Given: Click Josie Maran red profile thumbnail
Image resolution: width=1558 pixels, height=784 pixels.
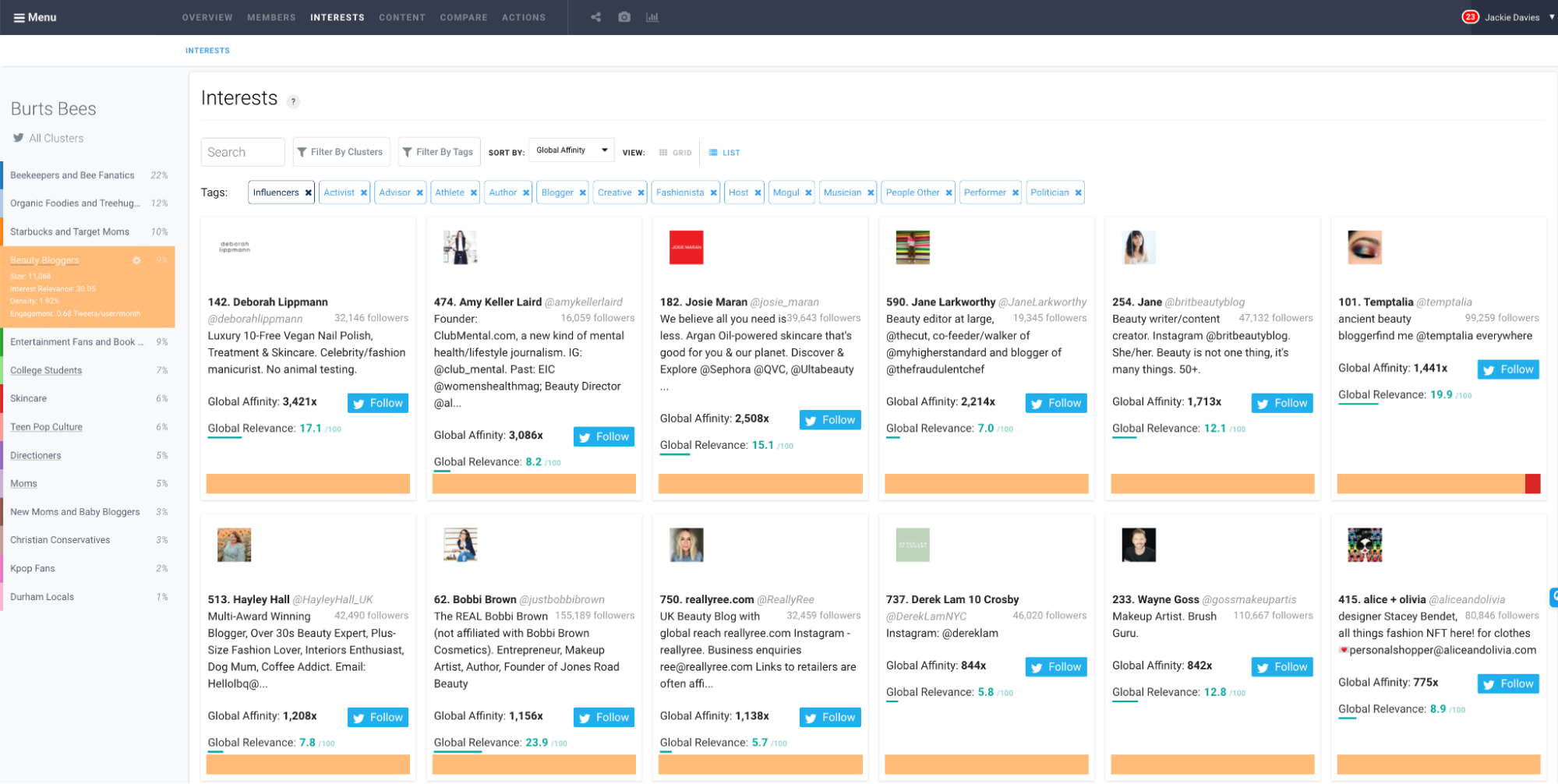Looking at the screenshot, I should (687, 247).
